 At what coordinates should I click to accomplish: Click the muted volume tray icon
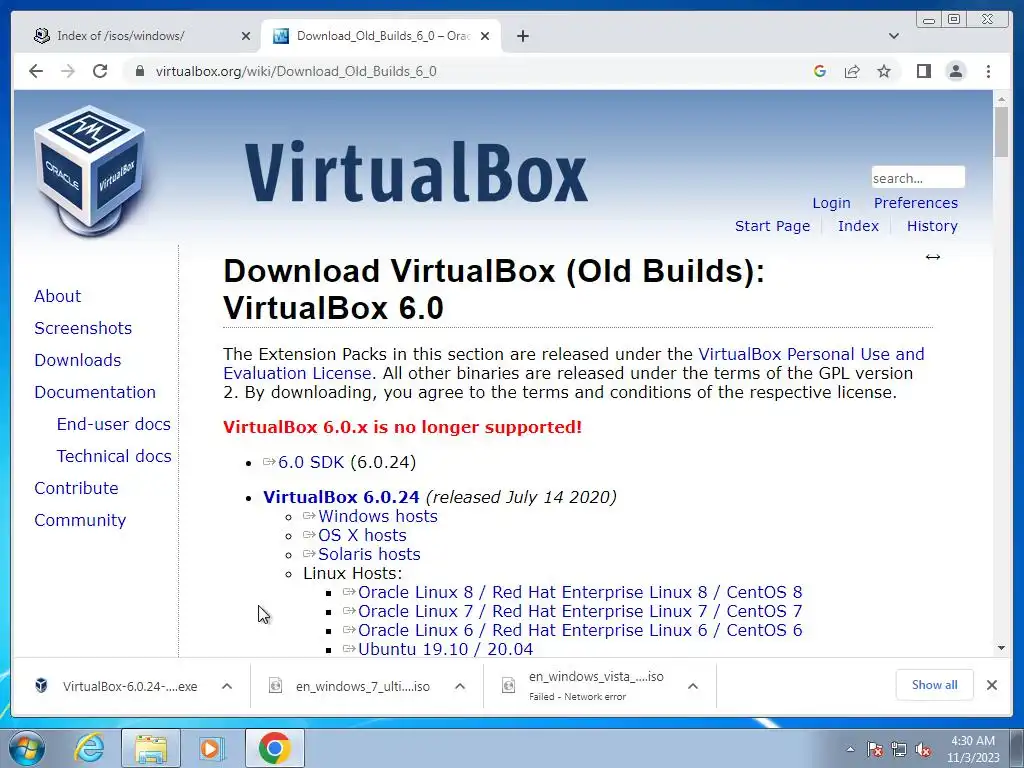[x=923, y=750]
